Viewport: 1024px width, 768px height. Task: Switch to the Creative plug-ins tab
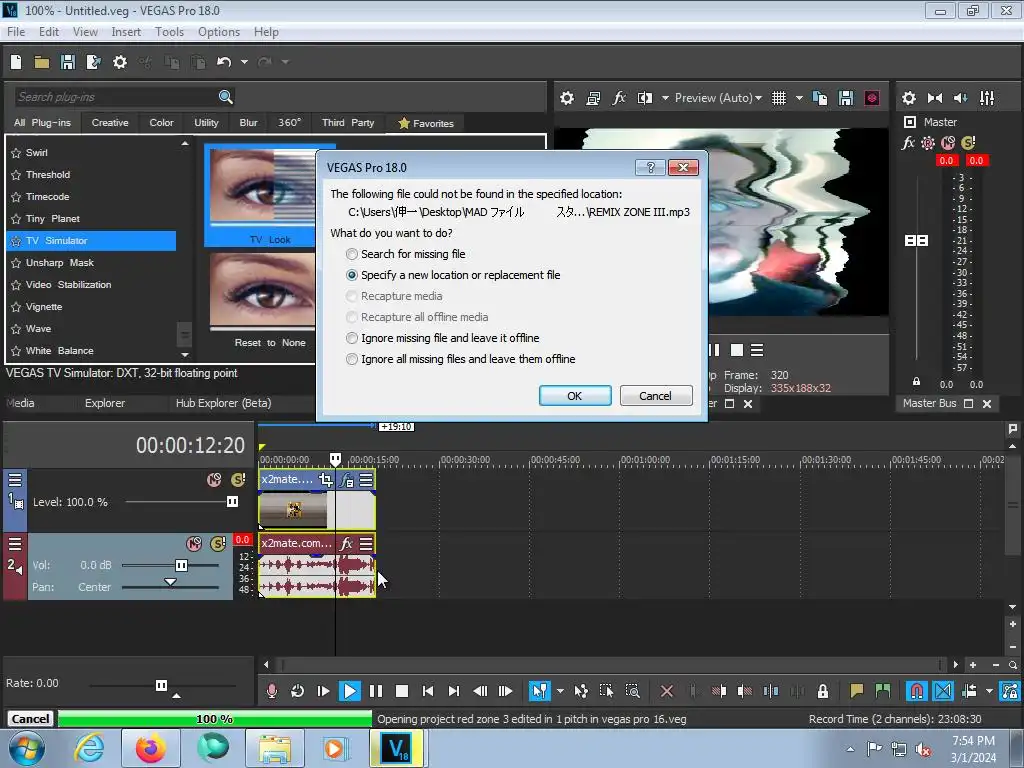point(110,123)
